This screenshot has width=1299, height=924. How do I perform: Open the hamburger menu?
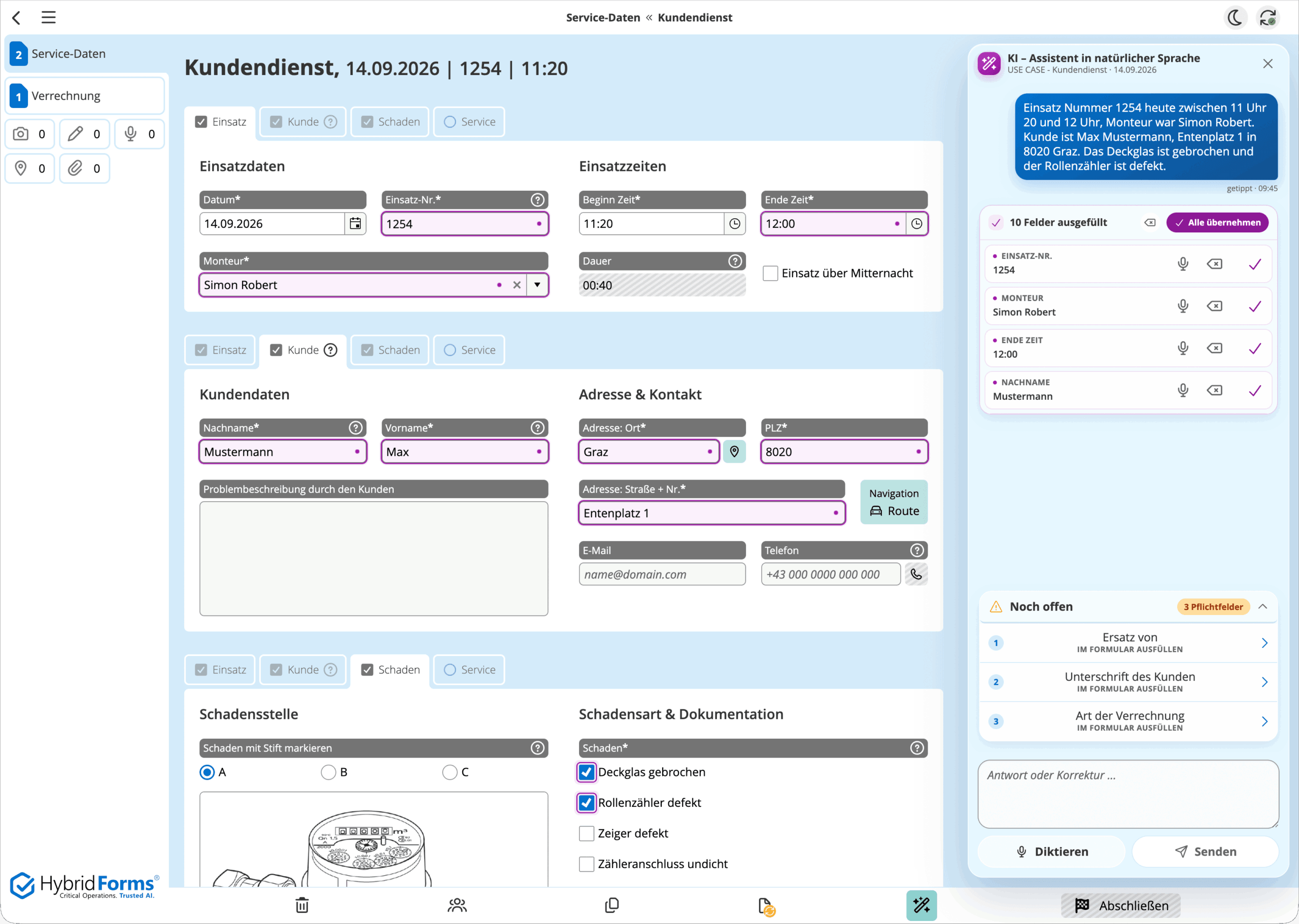pyautogui.click(x=48, y=18)
